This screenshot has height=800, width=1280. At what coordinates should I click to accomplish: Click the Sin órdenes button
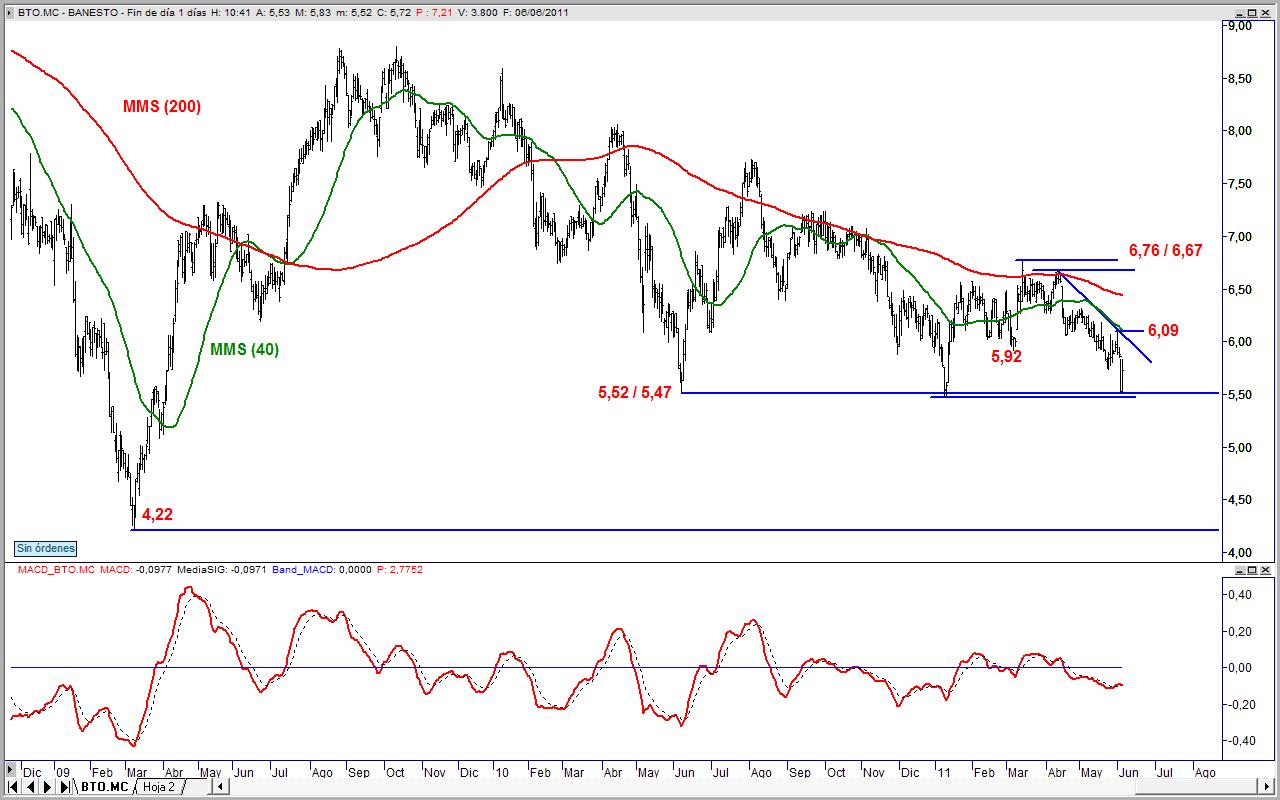[45, 548]
